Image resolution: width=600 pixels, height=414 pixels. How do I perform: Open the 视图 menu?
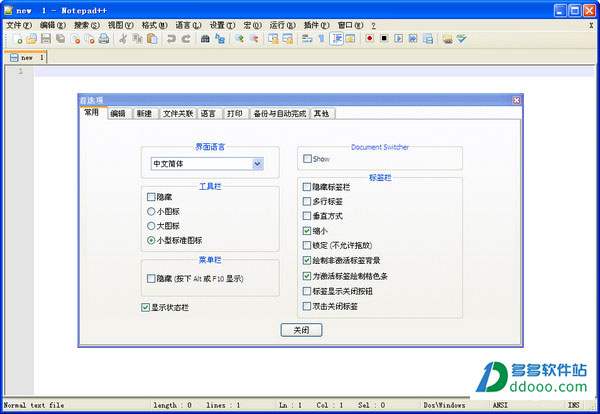click(121, 25)
